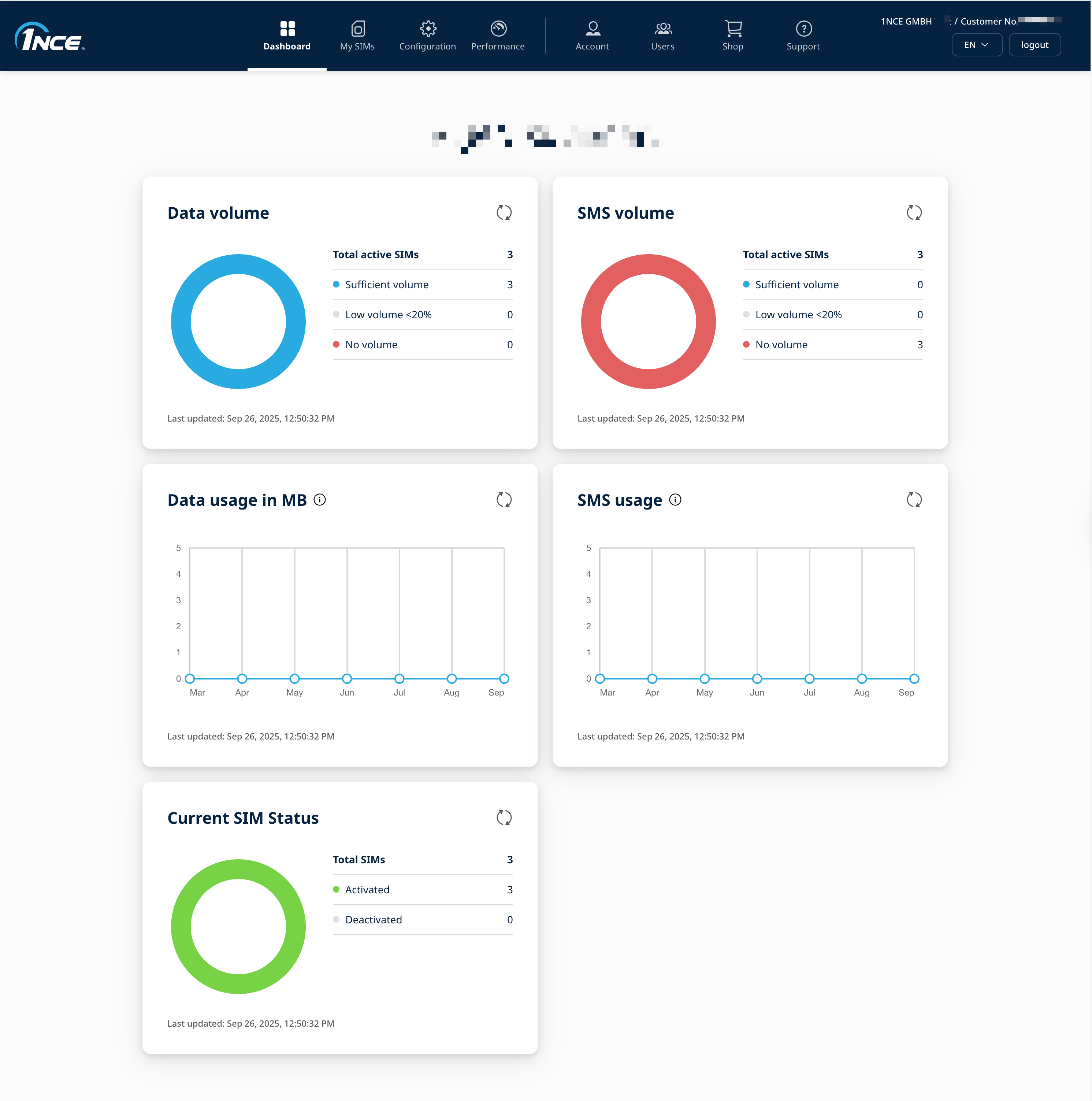The width and height of the screenshot is (1092, 1101).
Task: Refresh the Data volume card
Action: [504, 212]
